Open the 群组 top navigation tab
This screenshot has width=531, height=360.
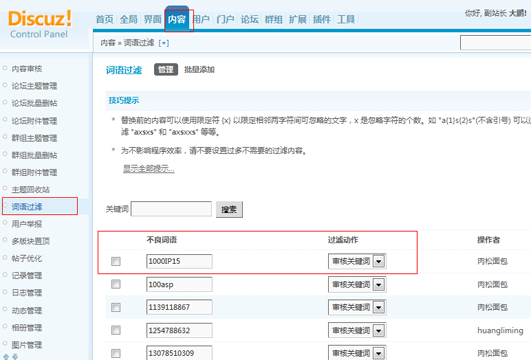(x=274, y=19)
